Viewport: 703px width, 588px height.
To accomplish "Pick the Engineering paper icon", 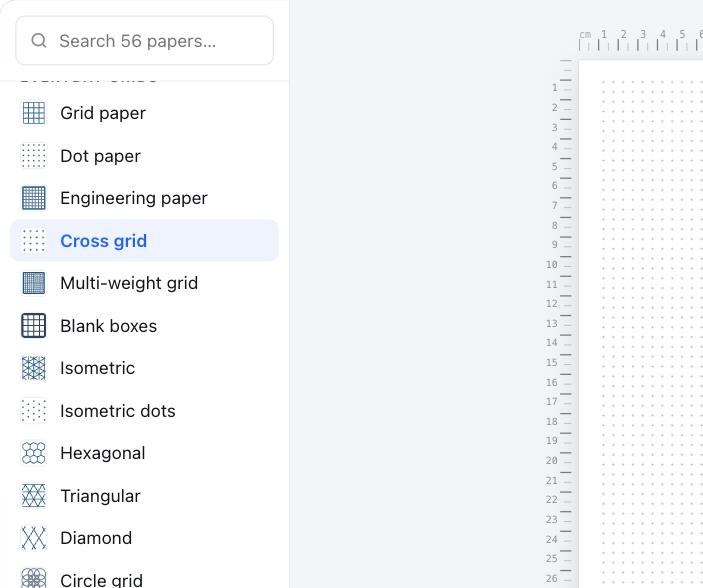I will [34, 198].
